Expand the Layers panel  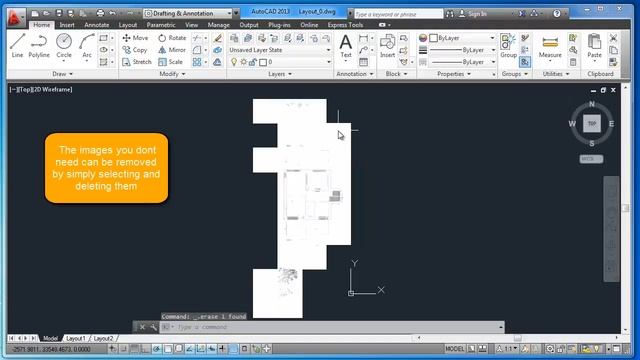click(280, 74)
